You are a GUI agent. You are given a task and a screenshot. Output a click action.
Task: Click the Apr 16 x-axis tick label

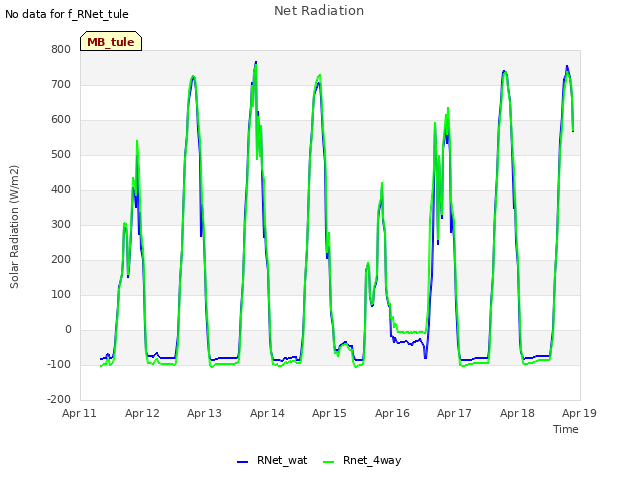tap(392, 413)
